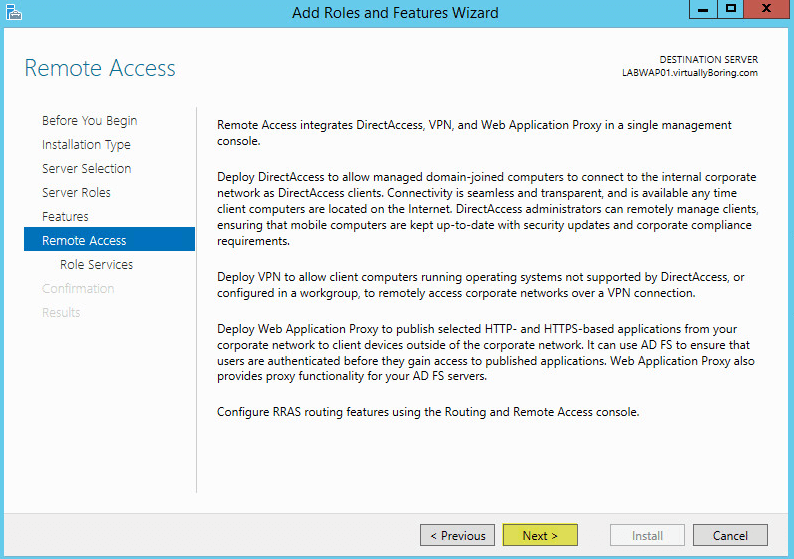Click the greyed-out Confirmation step

tap(78, 289)
